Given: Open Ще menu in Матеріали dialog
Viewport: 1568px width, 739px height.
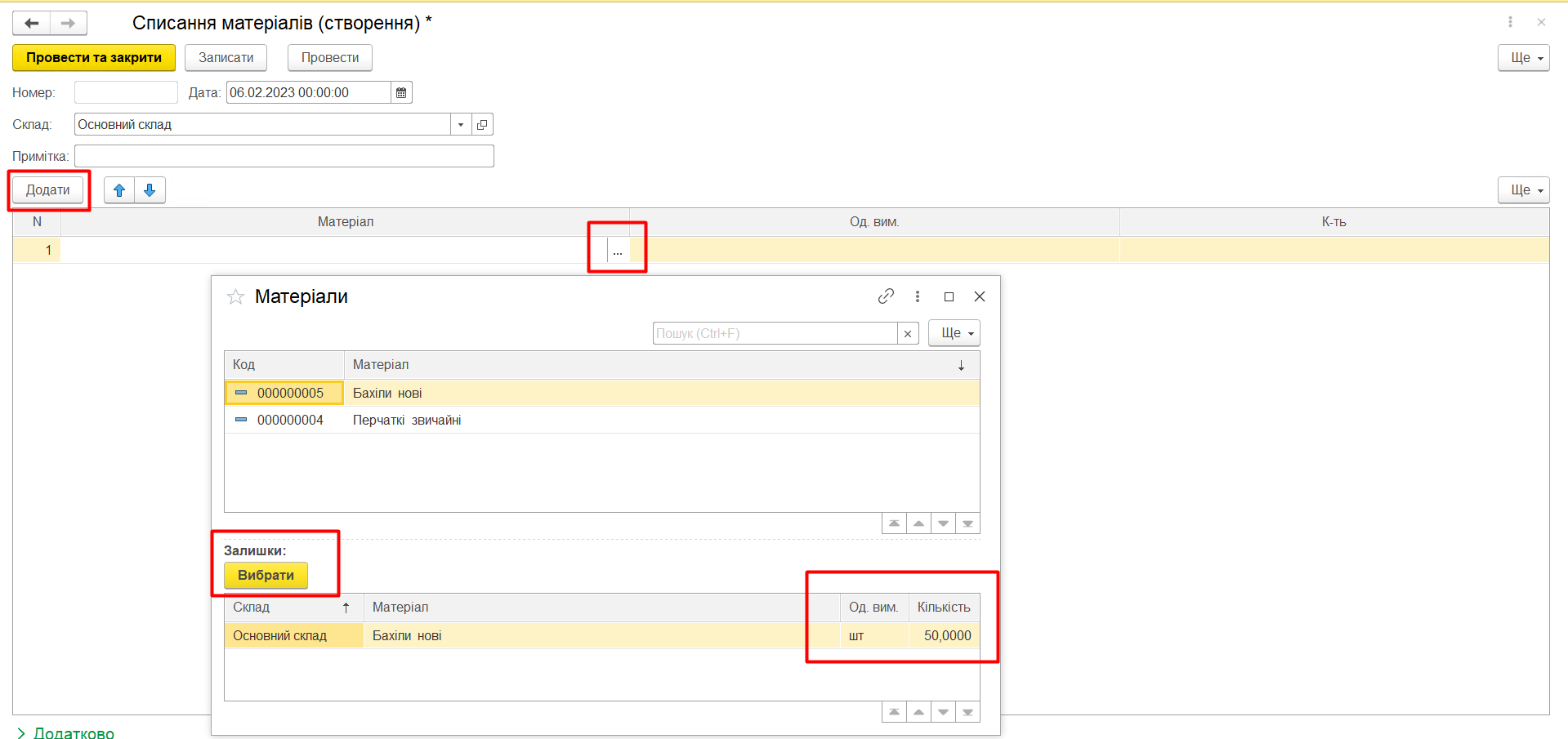Looking at the screenshot, I should pyautogui.click(x=954, y=333).
